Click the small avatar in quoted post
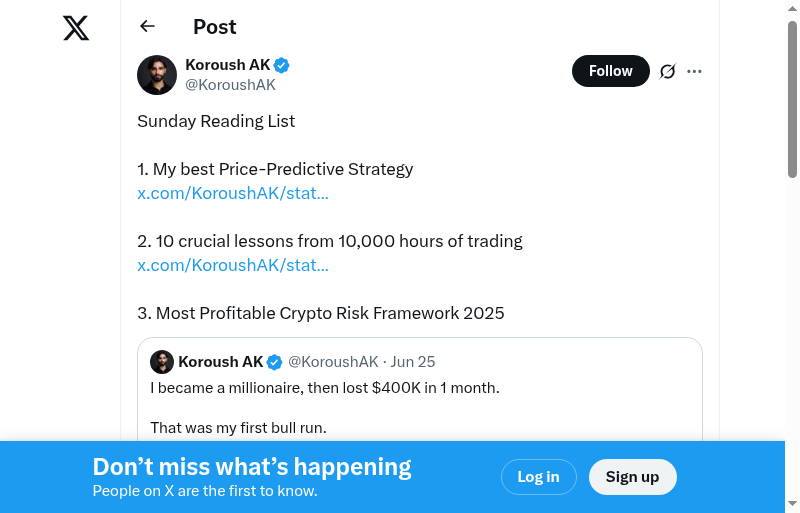Image resolution: width=800 pixels, height=513 pixels. [x=162, y=362]
